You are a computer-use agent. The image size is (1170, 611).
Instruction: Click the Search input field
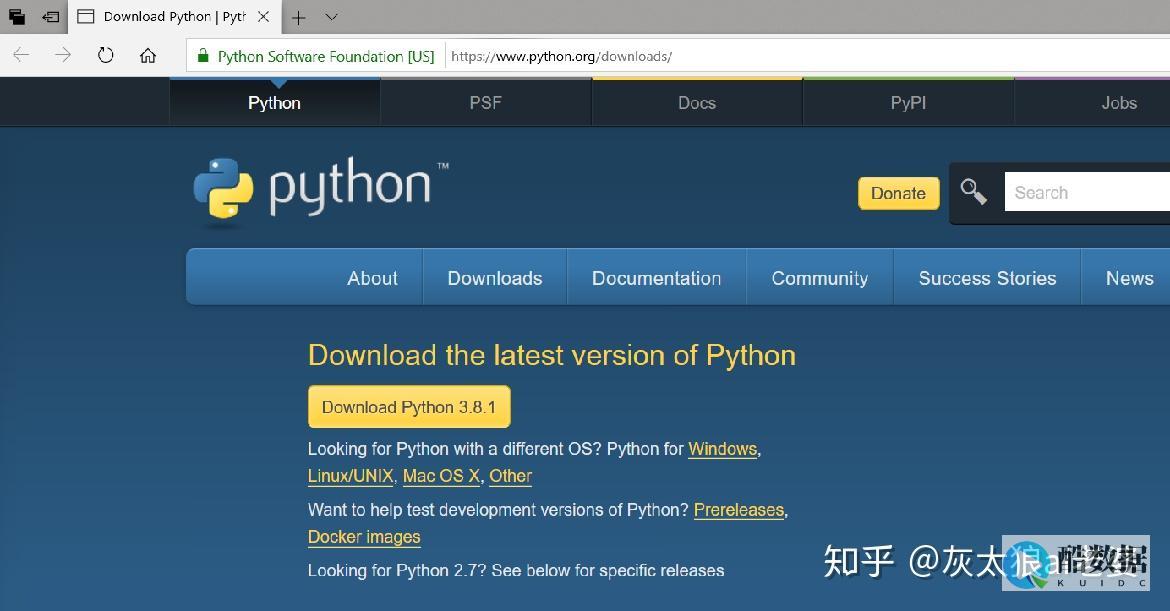pyautogui.click(x=1087, y=192)
